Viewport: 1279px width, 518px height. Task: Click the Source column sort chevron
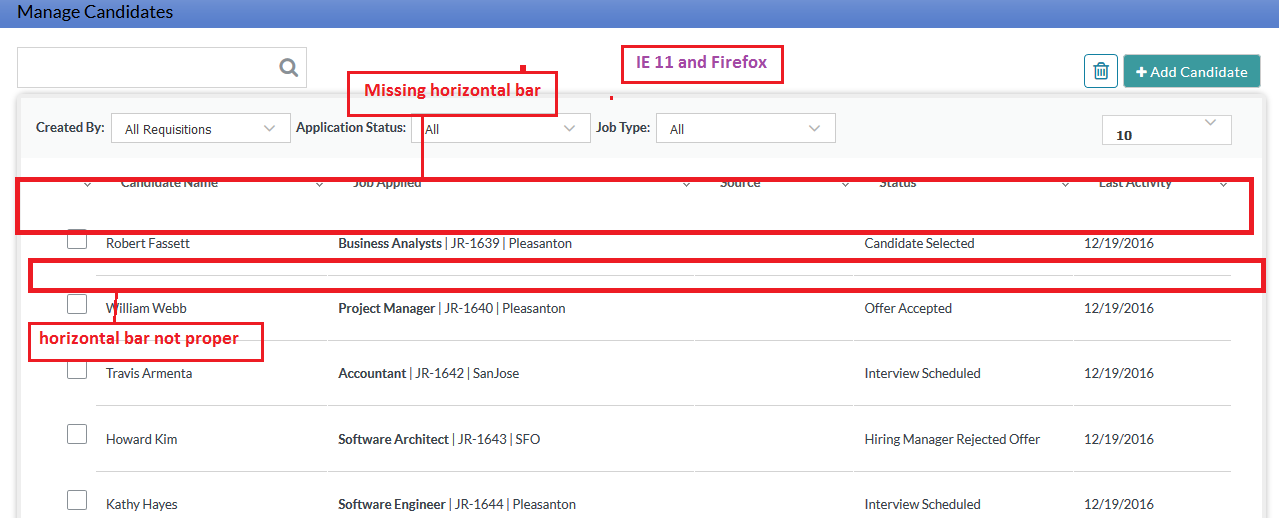point(845,185)
